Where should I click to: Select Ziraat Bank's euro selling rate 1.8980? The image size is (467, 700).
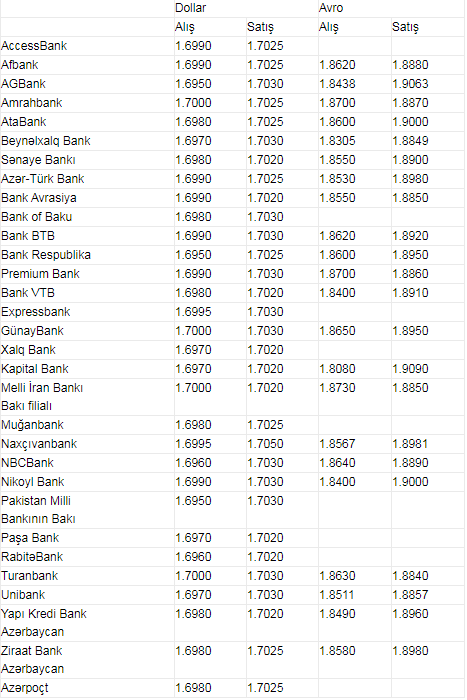[410, 651]
